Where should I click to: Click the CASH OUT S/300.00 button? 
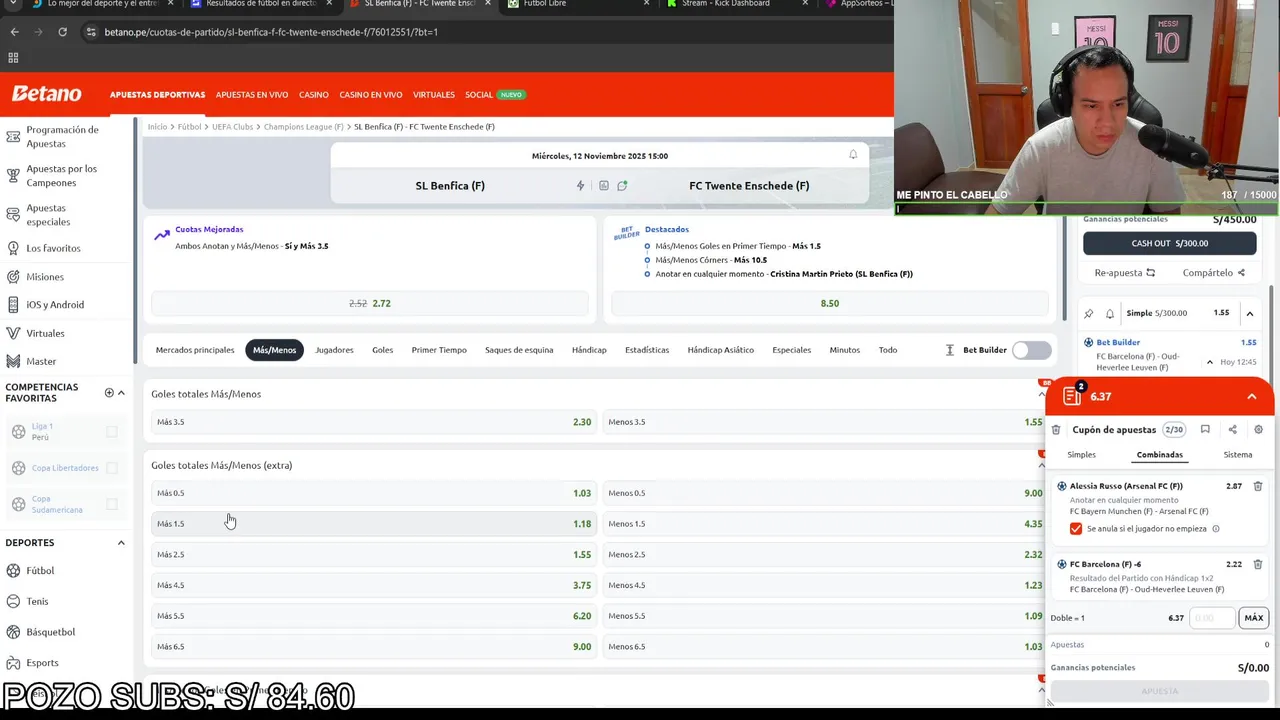1170,243
